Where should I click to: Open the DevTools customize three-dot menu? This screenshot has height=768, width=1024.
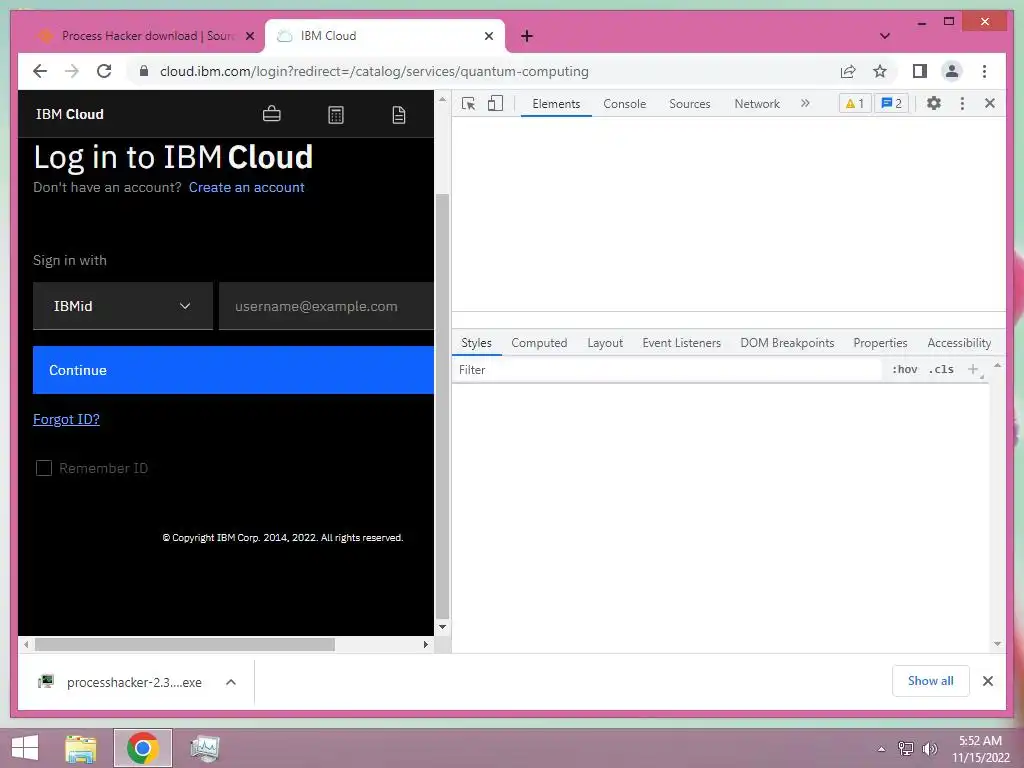962,103
